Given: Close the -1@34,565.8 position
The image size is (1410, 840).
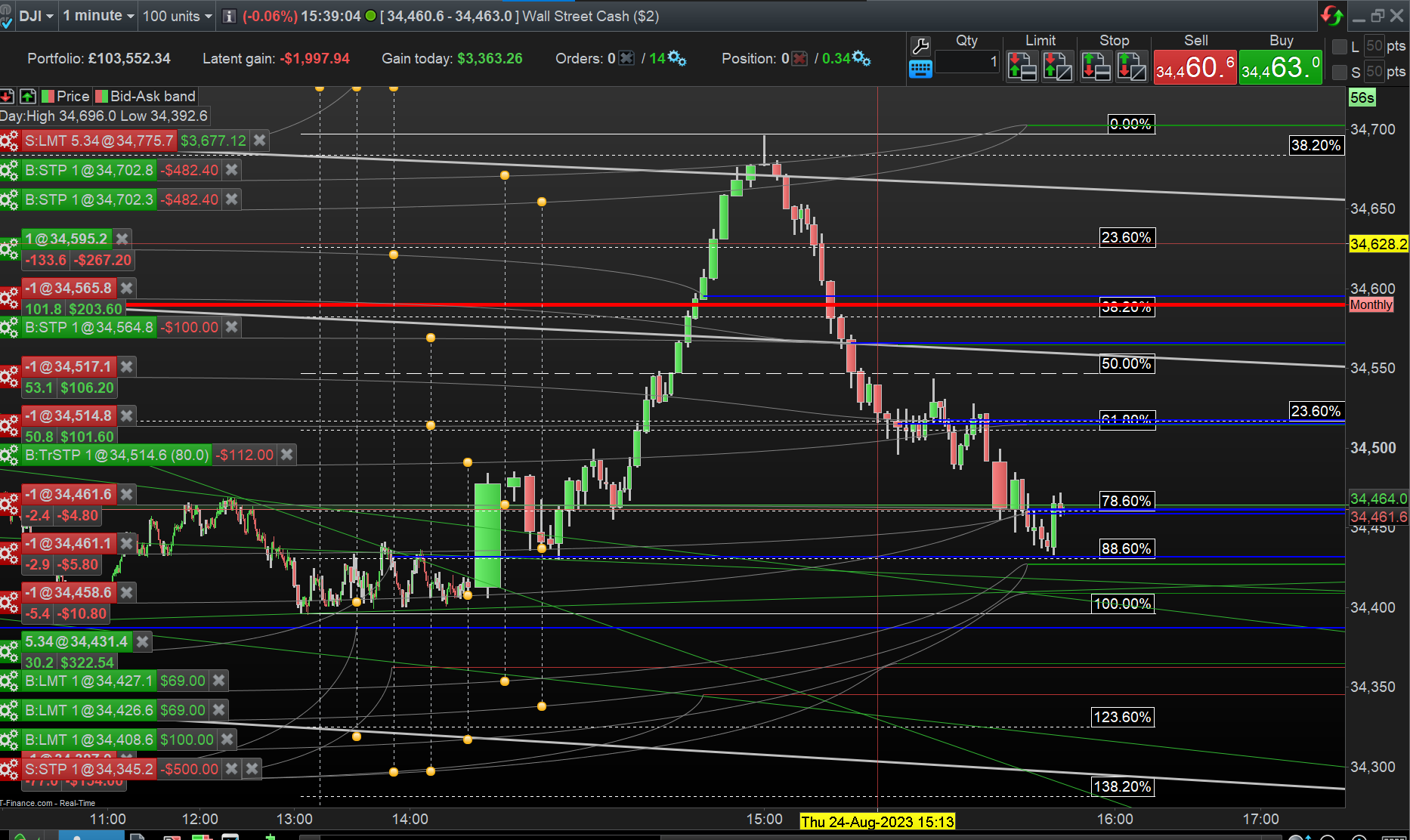Looking at the screenshot, I should pyautogui.click(x=127, y=288).
